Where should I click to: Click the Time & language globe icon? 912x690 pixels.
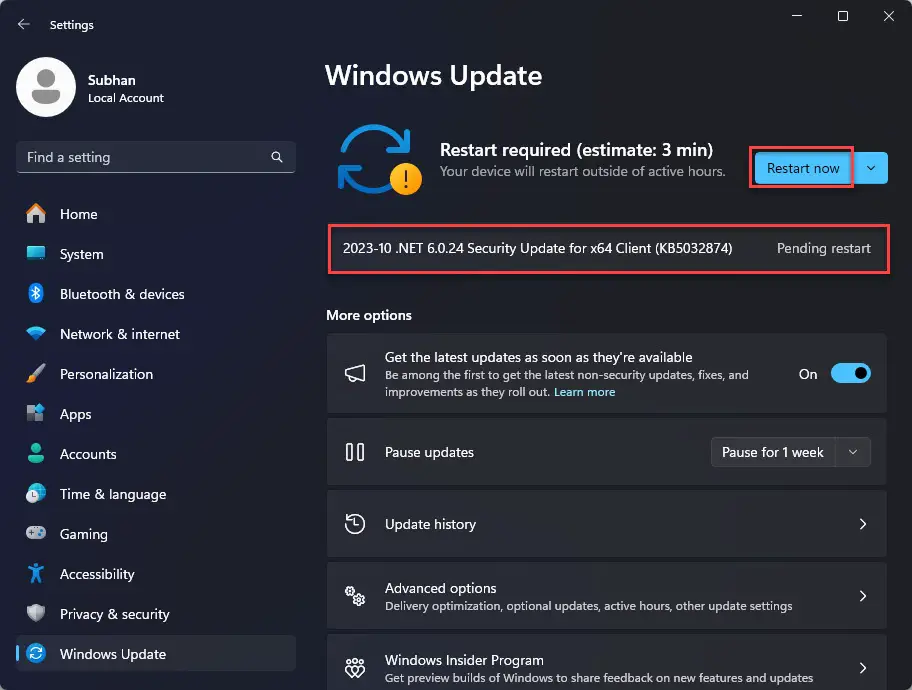36,493
